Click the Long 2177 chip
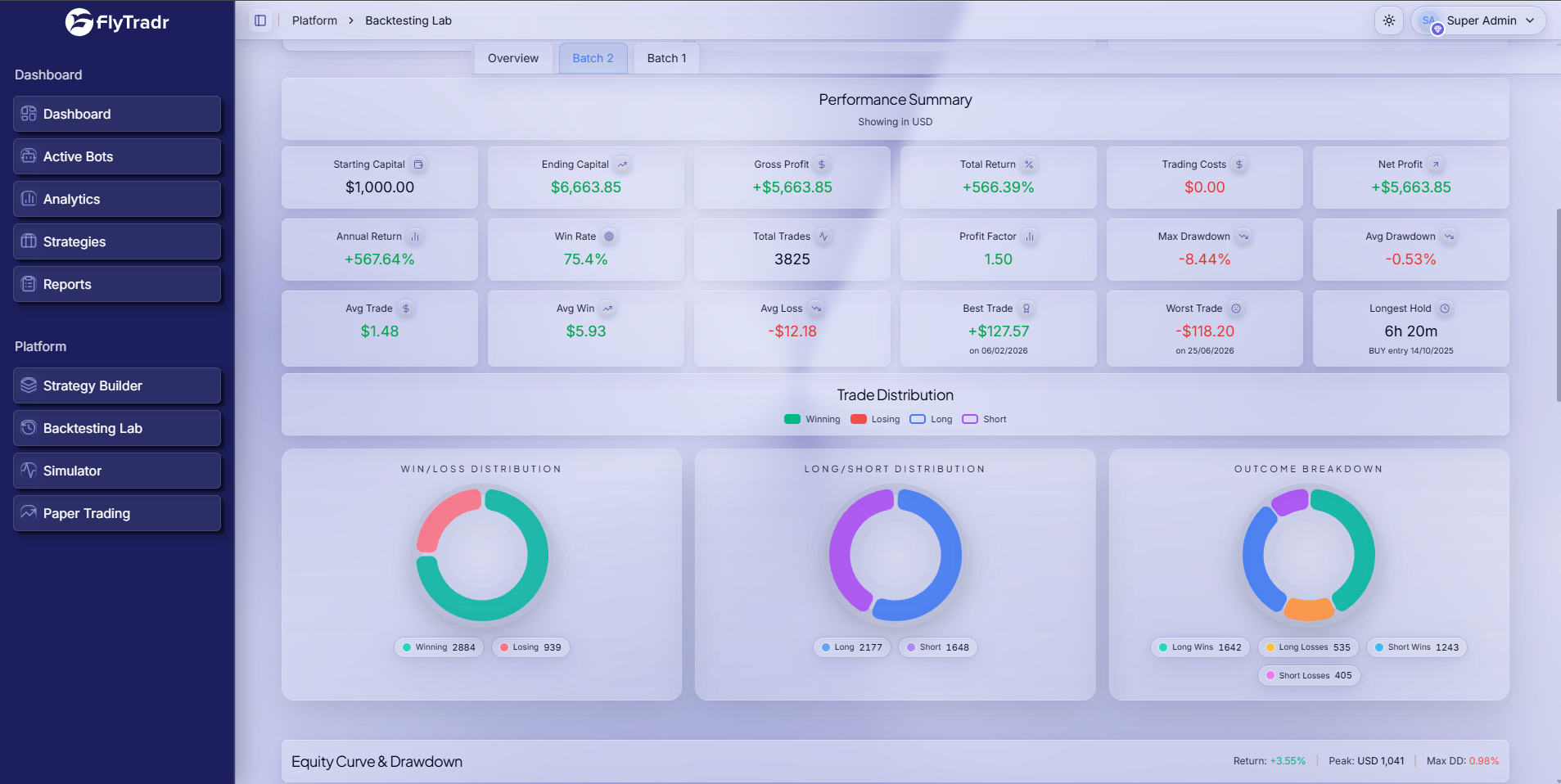The height and width of the screenshot is (784, 1561). pyautogui.click(x=852, y=647)
